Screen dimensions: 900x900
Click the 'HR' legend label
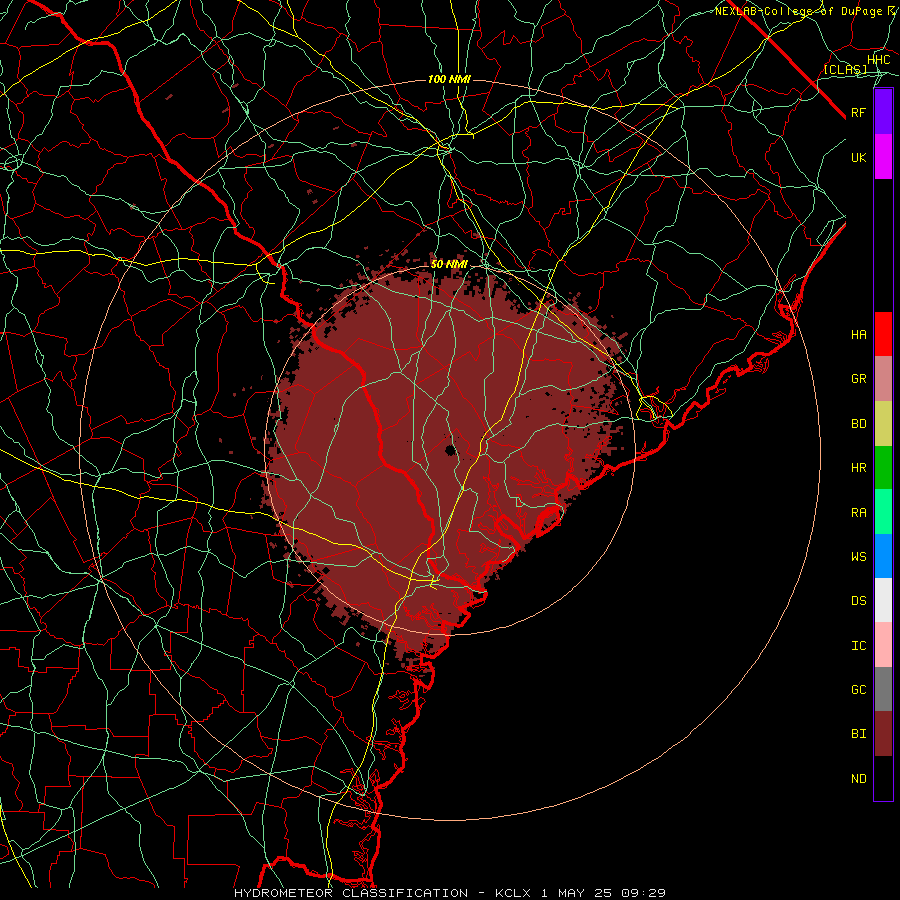[x=859, y=468]
